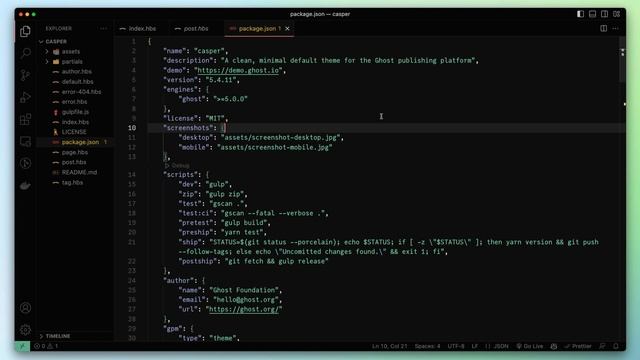Open the Docker whale view in the activity bar

pyautogui.click(x=25, y=186)
